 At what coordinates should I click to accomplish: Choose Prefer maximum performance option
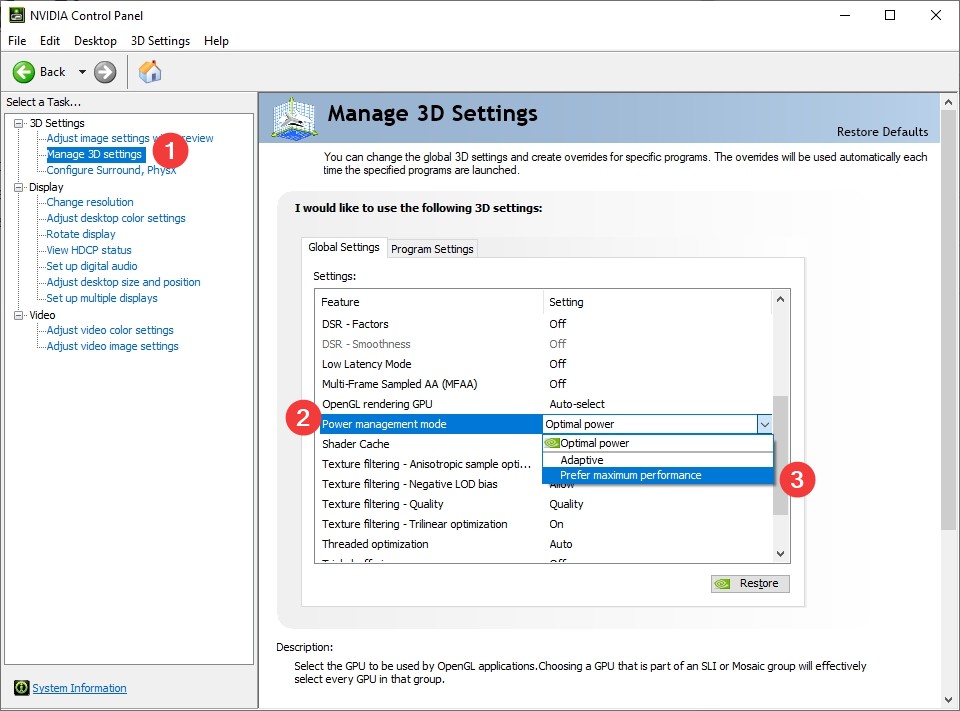(658, 475)
